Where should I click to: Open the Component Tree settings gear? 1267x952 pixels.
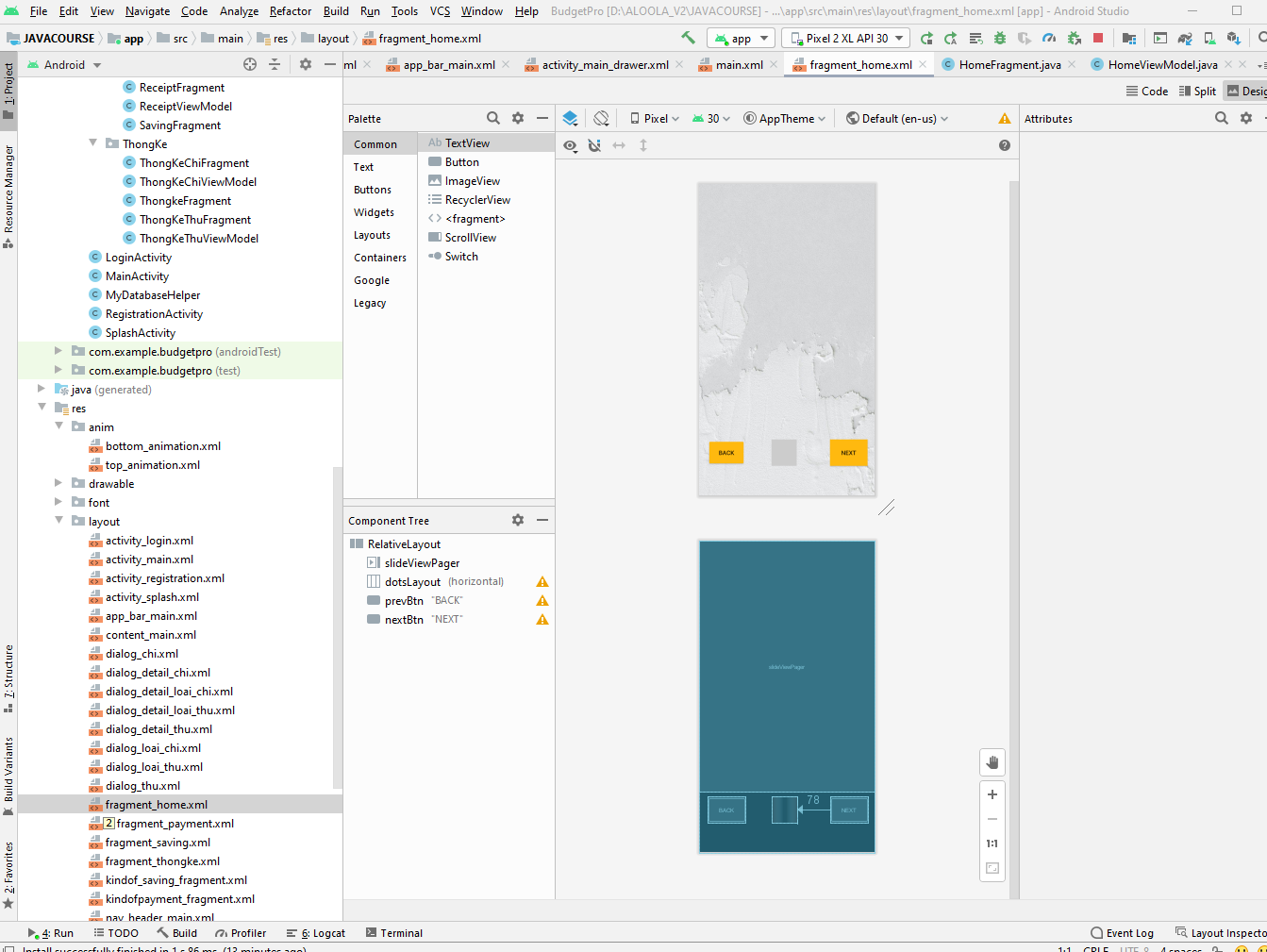point(518,520)
